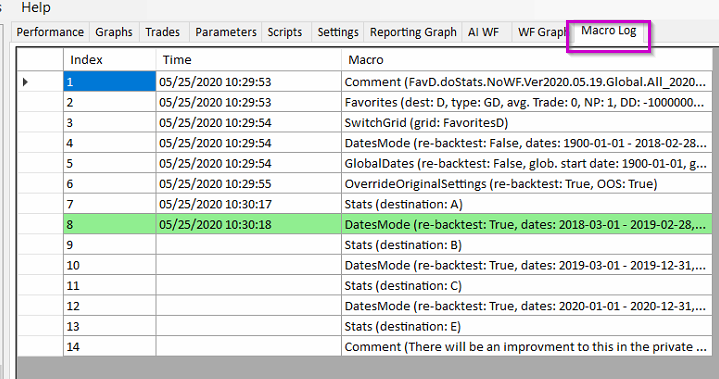The image size is (719, 379).
Task: Open the Scripts tab
Action: tap(285, 32)
